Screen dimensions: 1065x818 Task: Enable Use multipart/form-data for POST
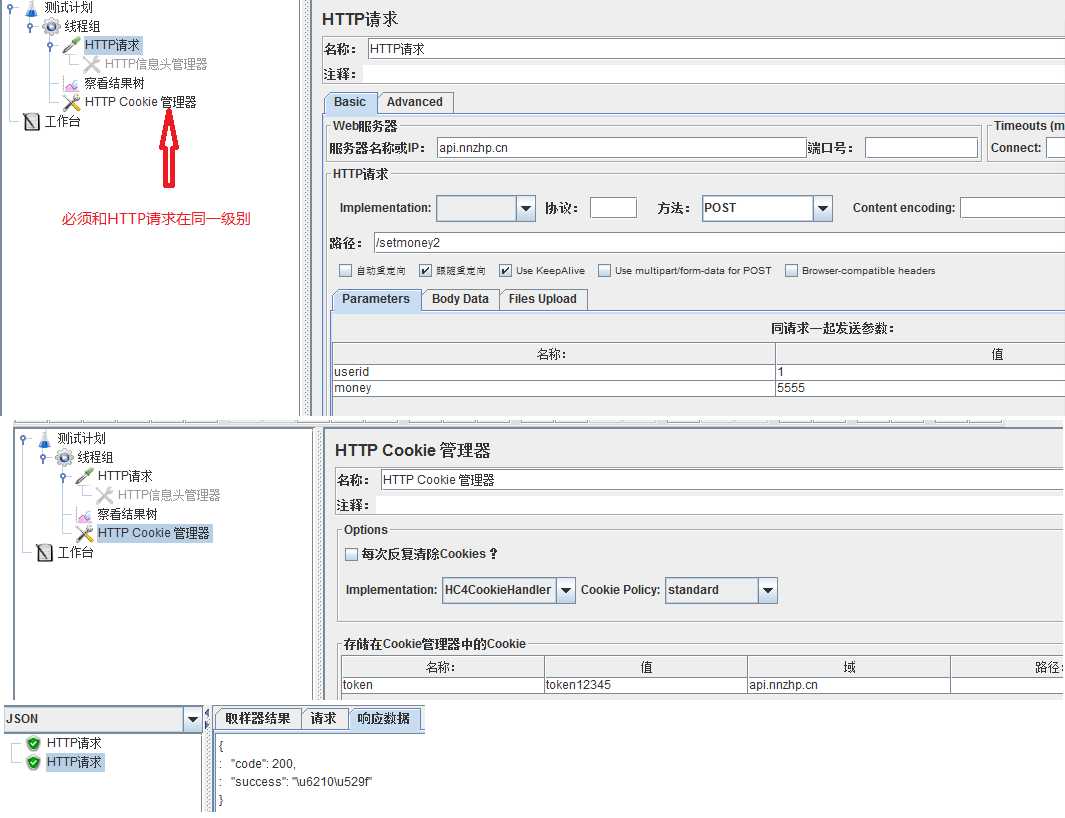[x=604, y=270]
